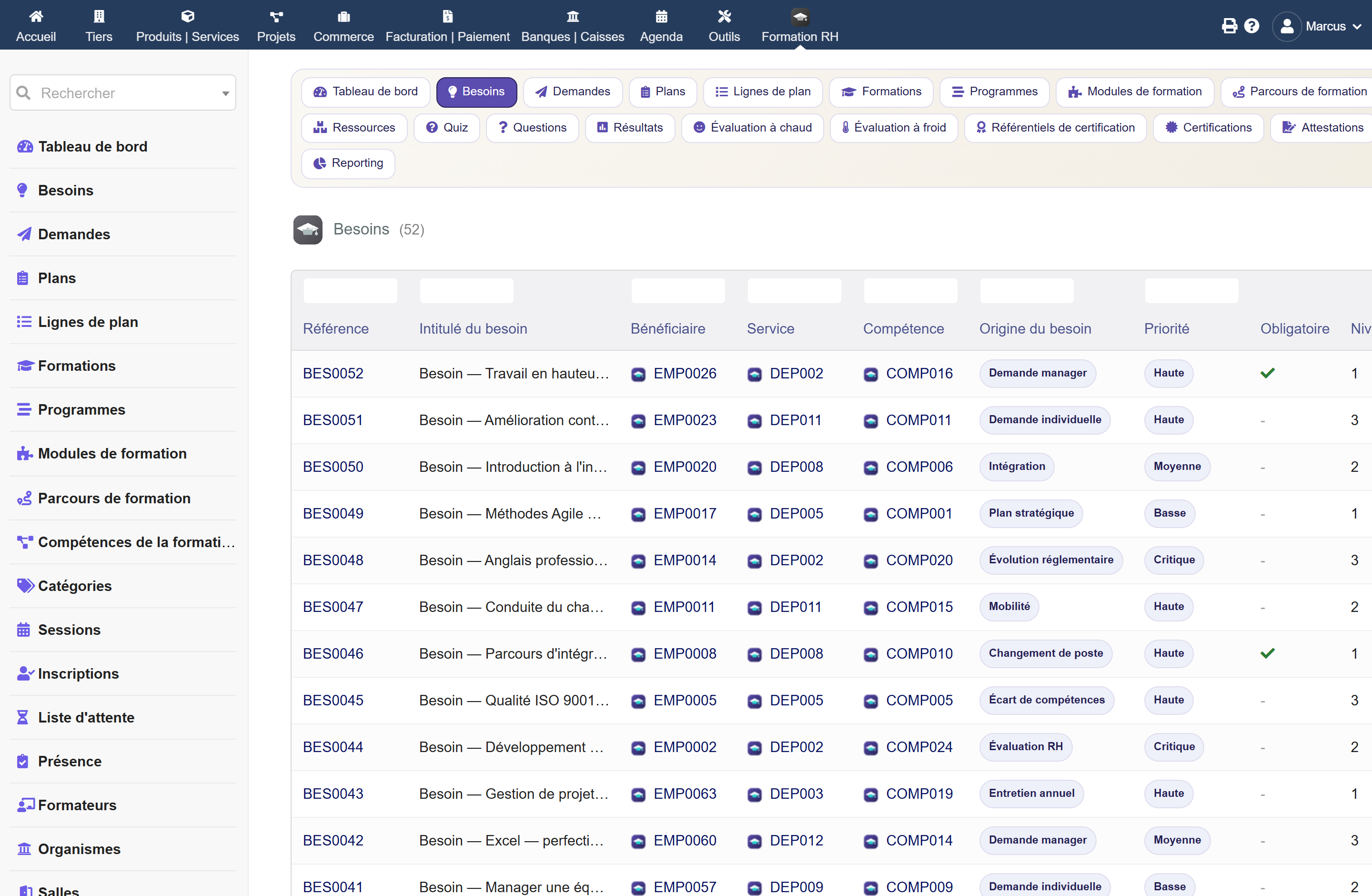Screen dimensions: 1372x896
Task: Switch to the Demandes tab
Action: [x=573, y=92]
